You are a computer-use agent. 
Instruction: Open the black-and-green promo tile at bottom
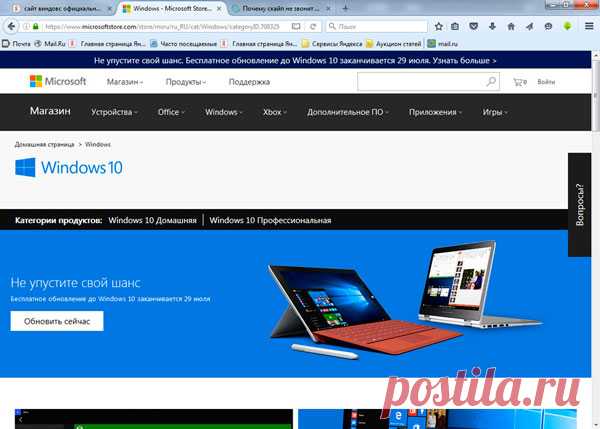pyautogui.click(x=154, y=419)
